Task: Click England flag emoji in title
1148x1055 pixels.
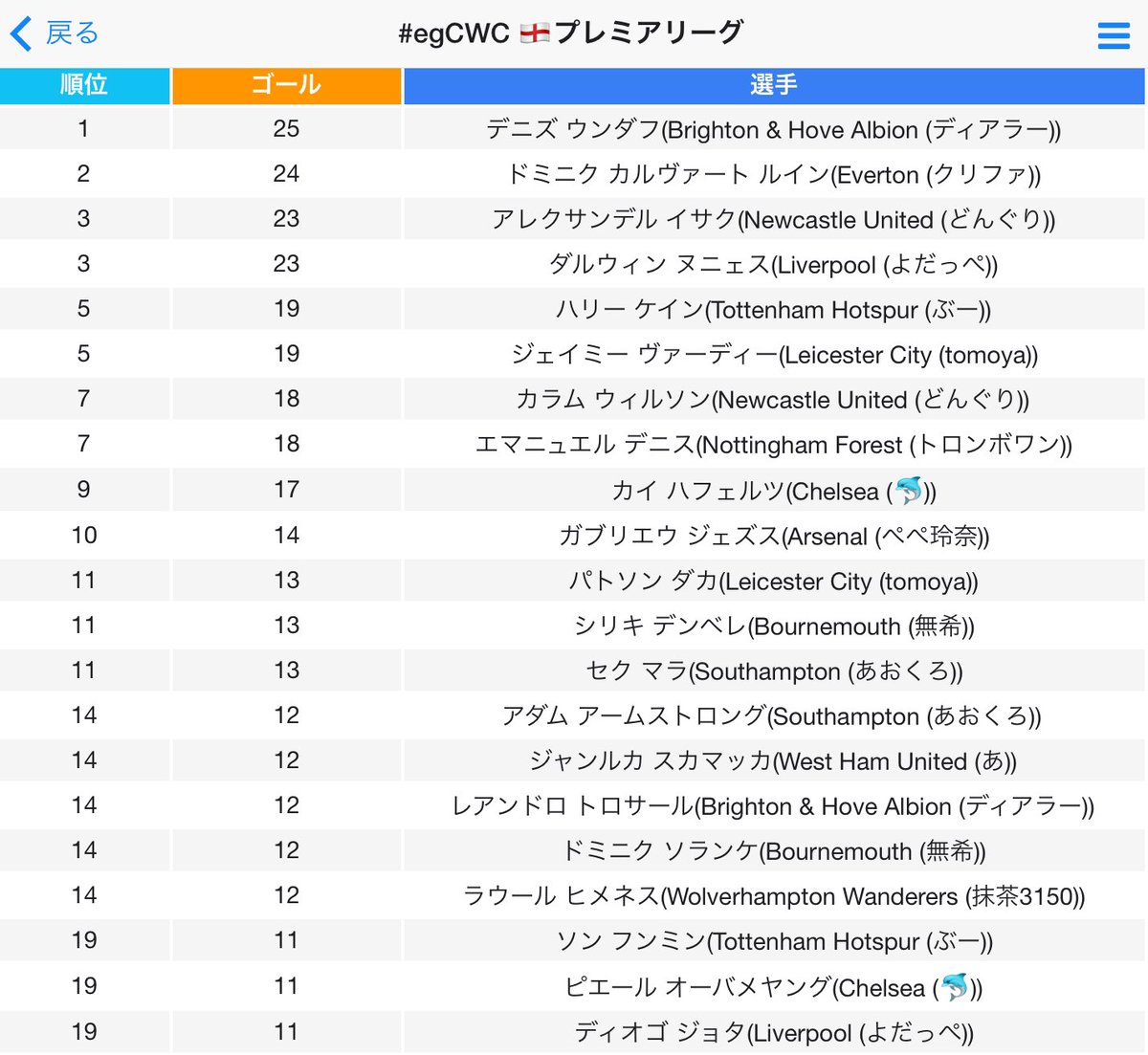Action: coord(535,33)
